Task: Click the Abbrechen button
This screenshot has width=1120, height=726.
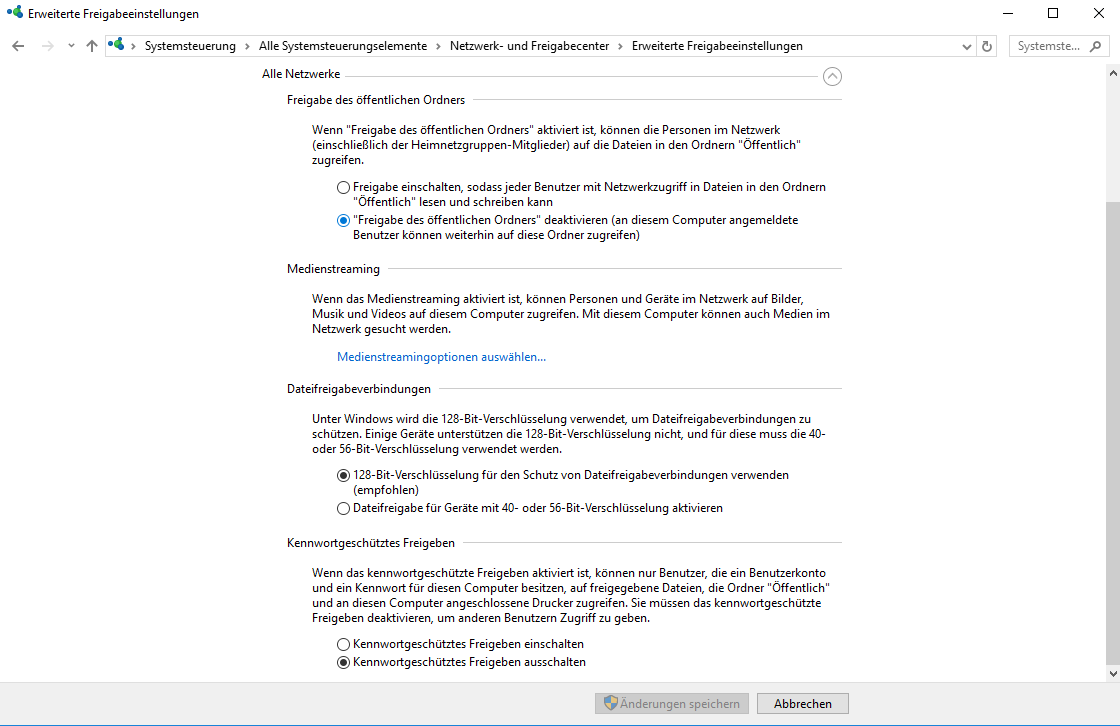Action: coord(802,704)
